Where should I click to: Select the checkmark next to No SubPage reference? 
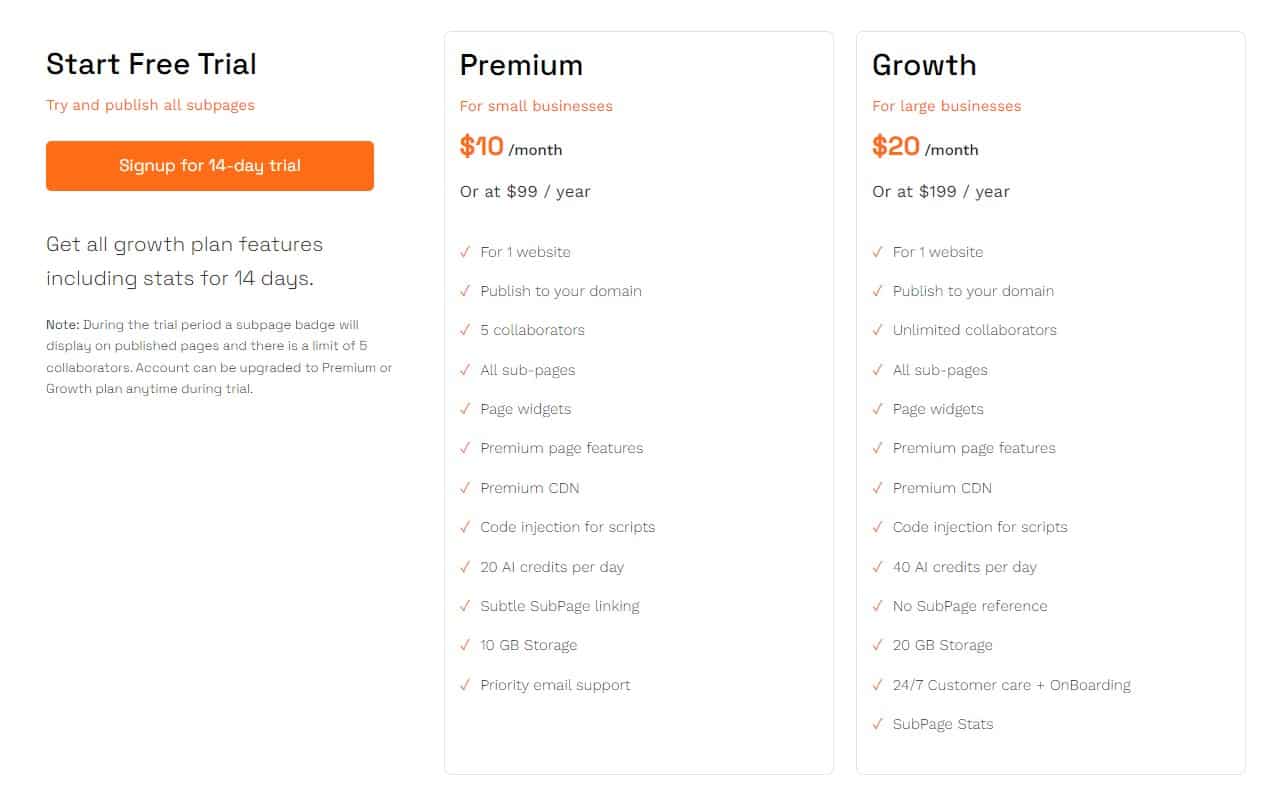click(879, 606)
